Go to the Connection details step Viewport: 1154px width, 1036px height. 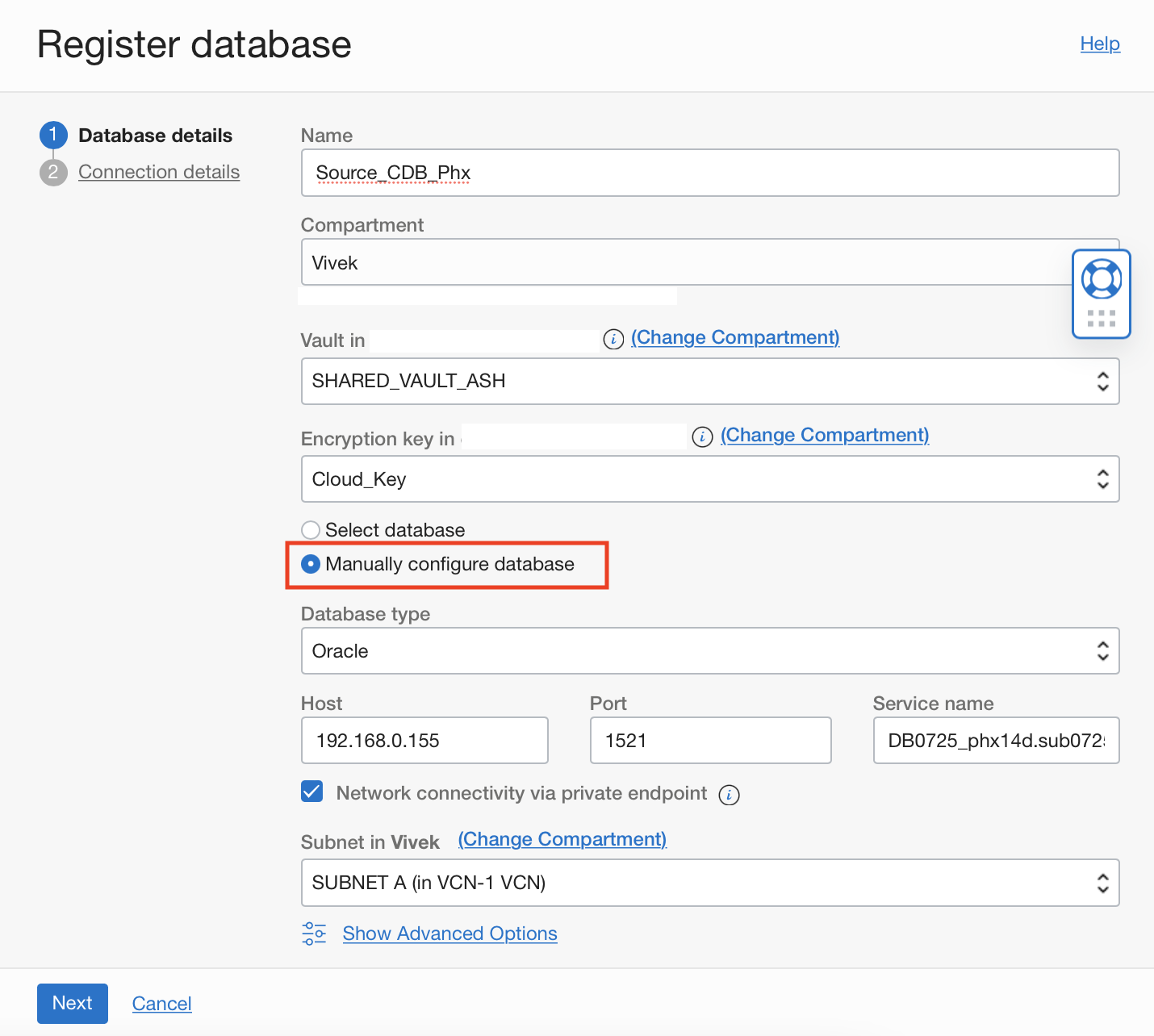[x=159, y=173]
